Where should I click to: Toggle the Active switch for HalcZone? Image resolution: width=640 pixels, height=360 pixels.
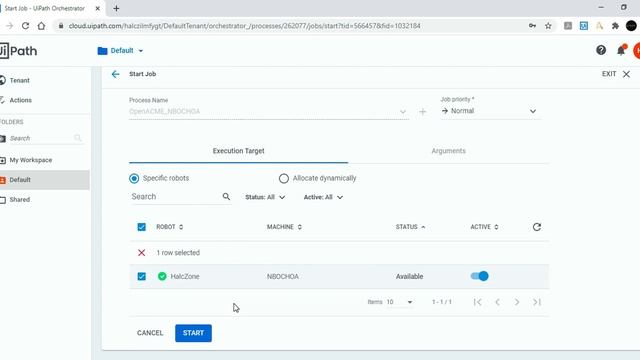[480, 276]
